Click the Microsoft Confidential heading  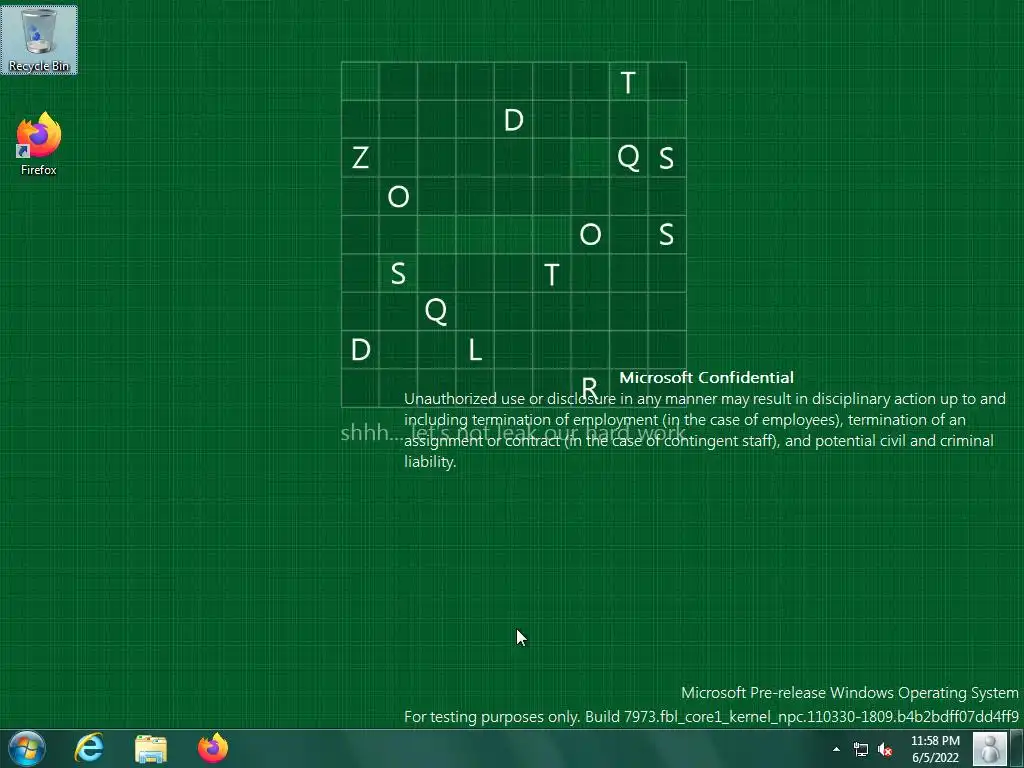(707, 377)
